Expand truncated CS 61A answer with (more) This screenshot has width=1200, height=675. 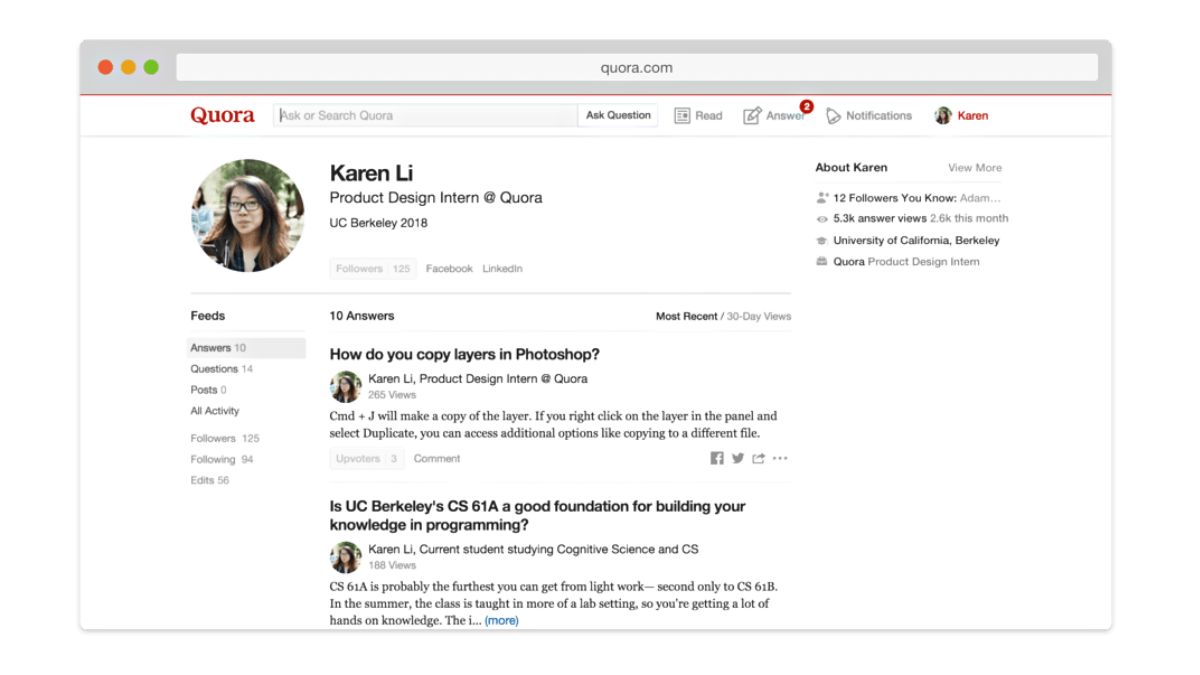pos(501,621)
